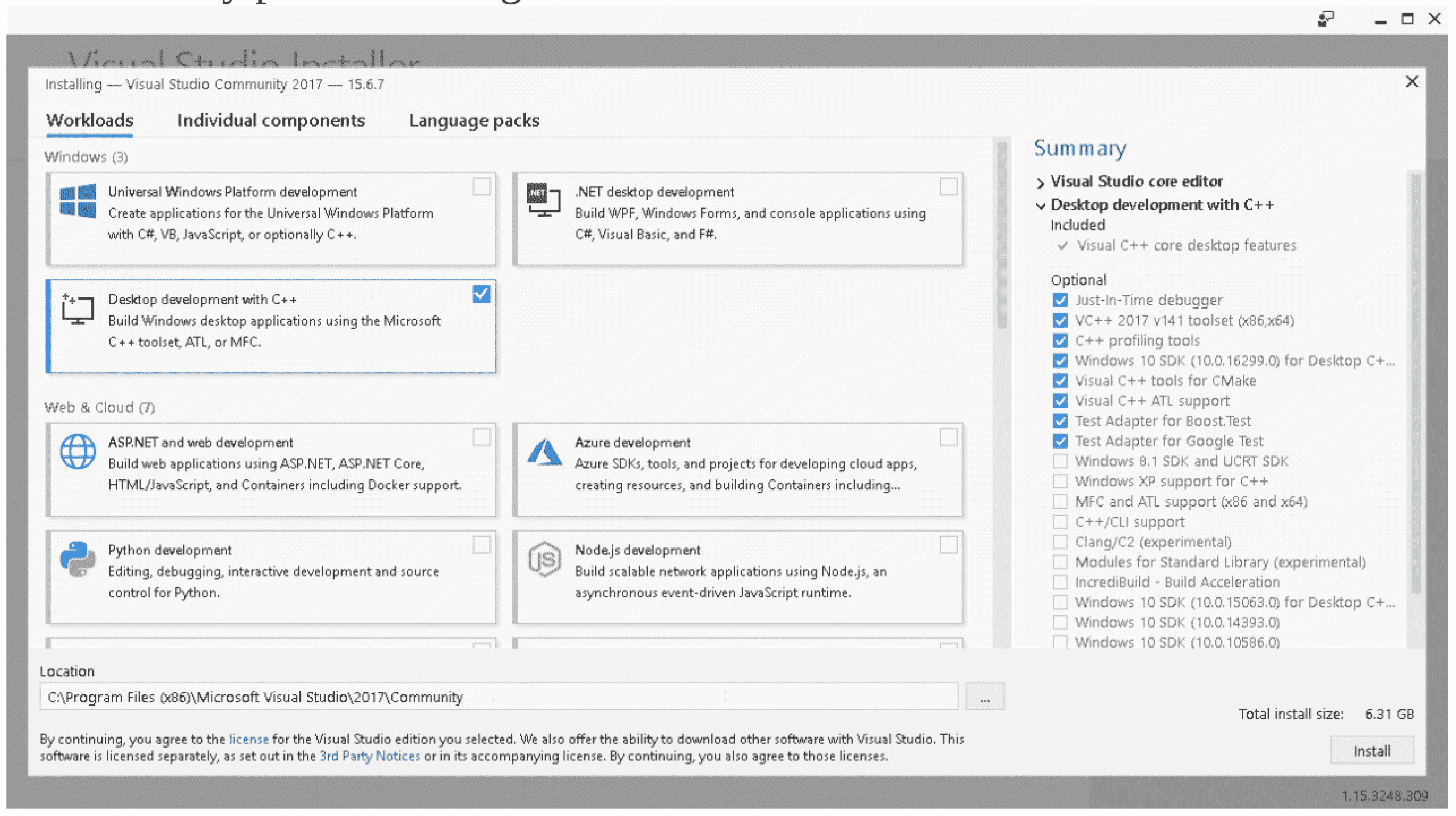Open the Language packs tab
Screen dimensions: 1456x816
(x=474, y=120)
